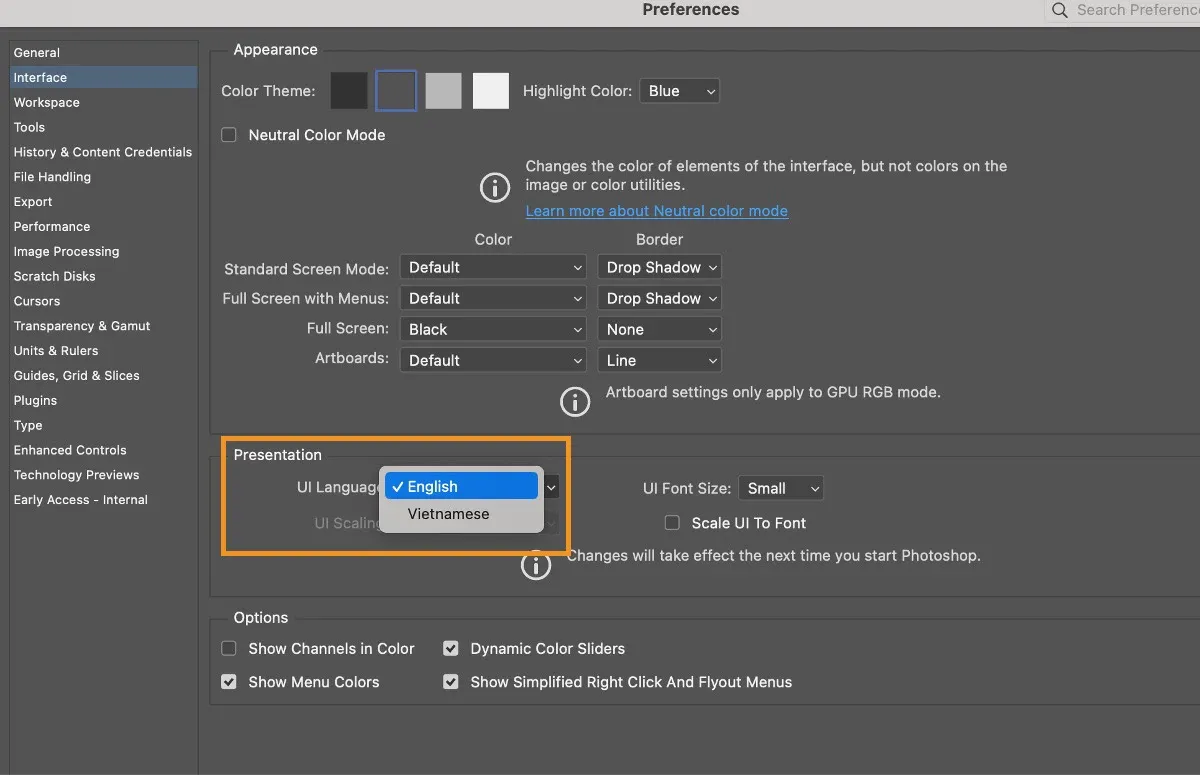Click the search magnifier in Search Preferences field
Screen dimensions: 1200x775
pyautogui.click(x=1059, y=10)
